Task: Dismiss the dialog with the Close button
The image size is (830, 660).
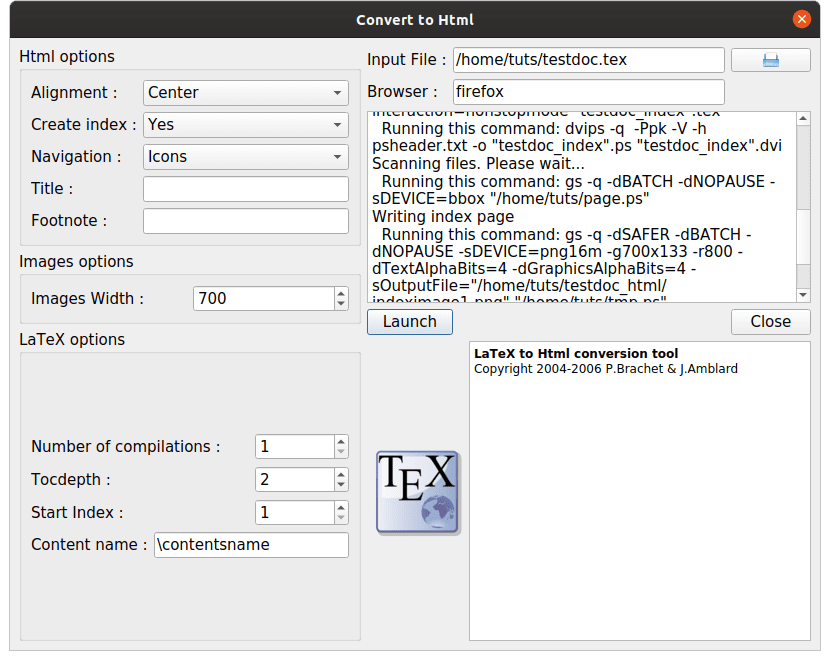Action: (770, 322)
